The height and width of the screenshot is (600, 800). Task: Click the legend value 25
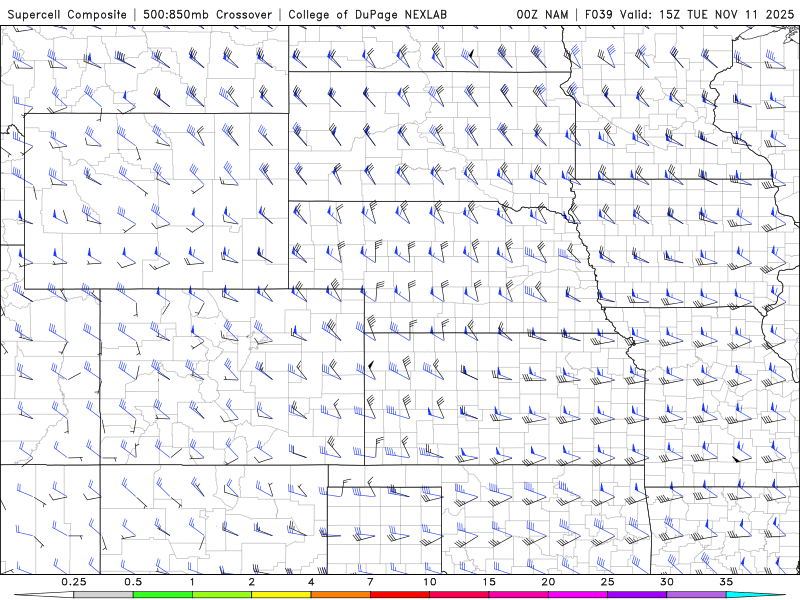tap(608, 582)
